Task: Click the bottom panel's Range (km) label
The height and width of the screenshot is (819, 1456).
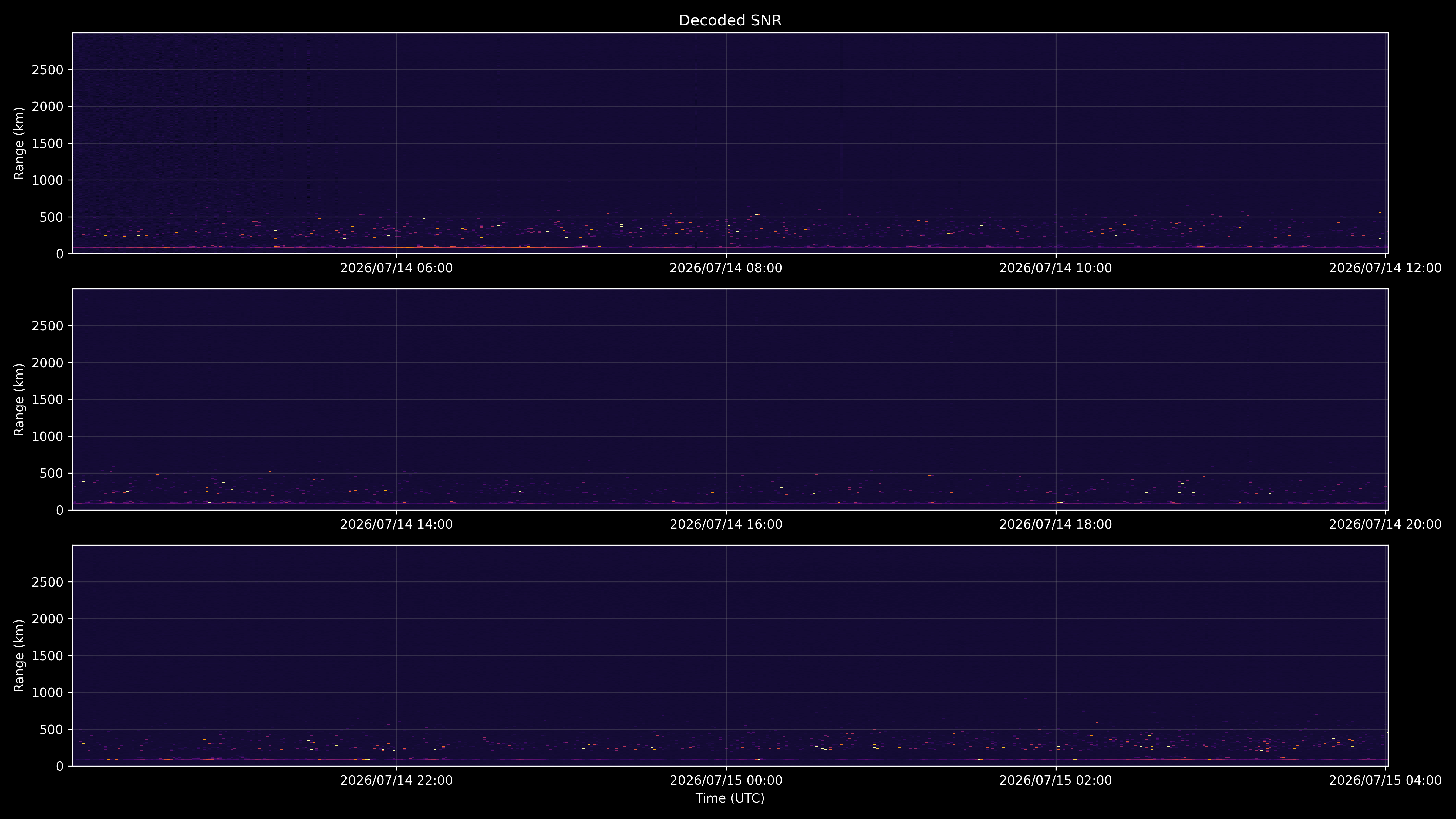Action: [19, 656]
